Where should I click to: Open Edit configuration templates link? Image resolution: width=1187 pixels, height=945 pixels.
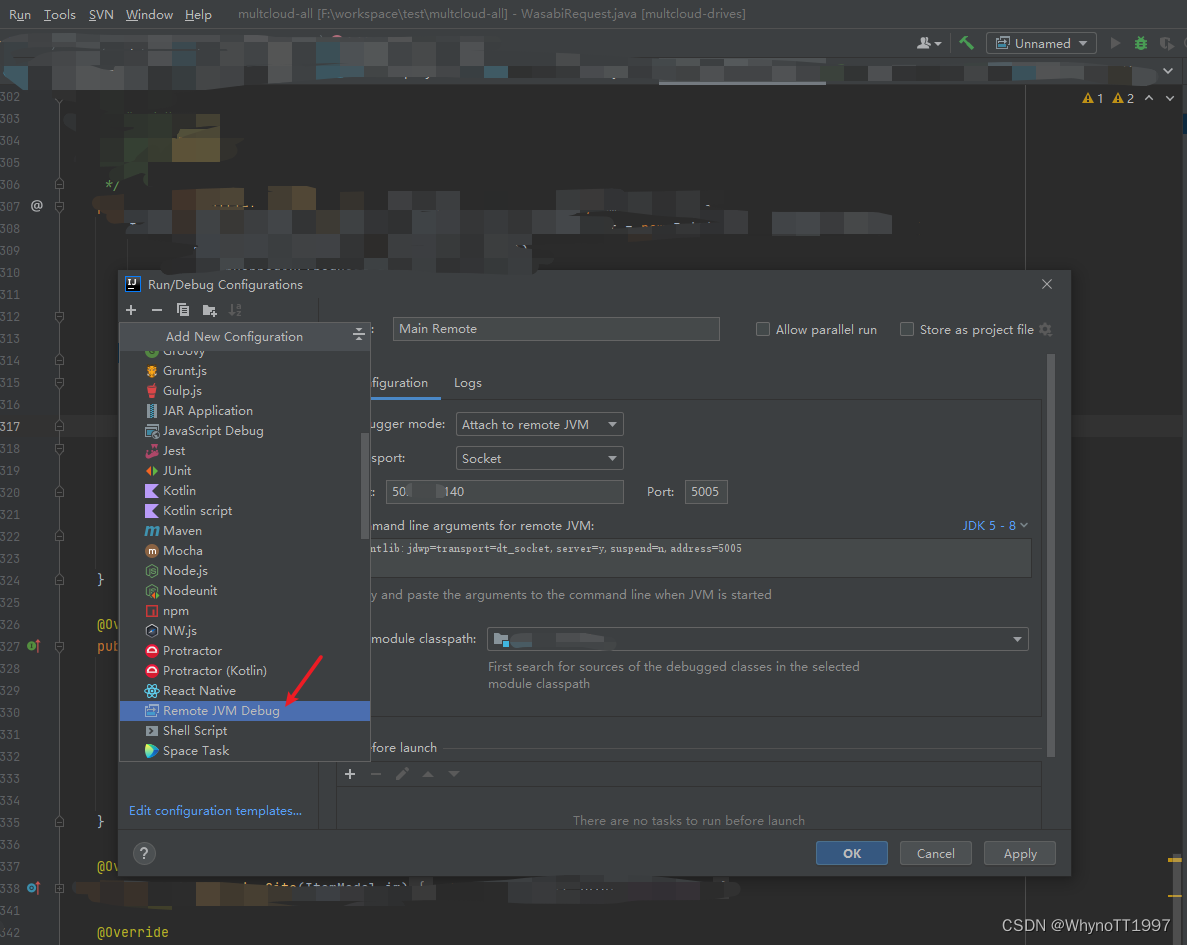[x=215, y=810]
